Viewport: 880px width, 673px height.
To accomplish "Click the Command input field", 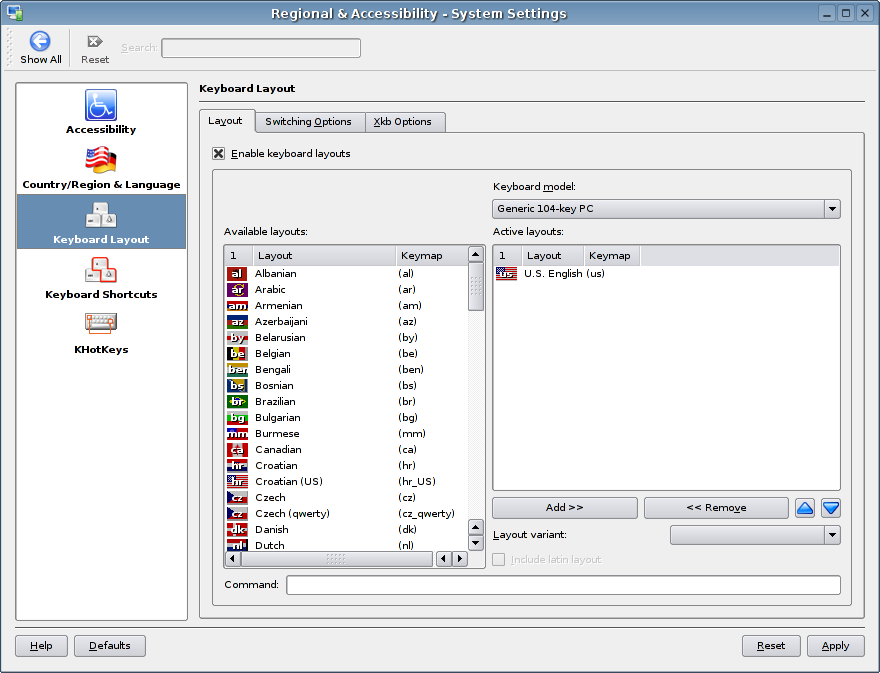I will click(x=563, y=585).
